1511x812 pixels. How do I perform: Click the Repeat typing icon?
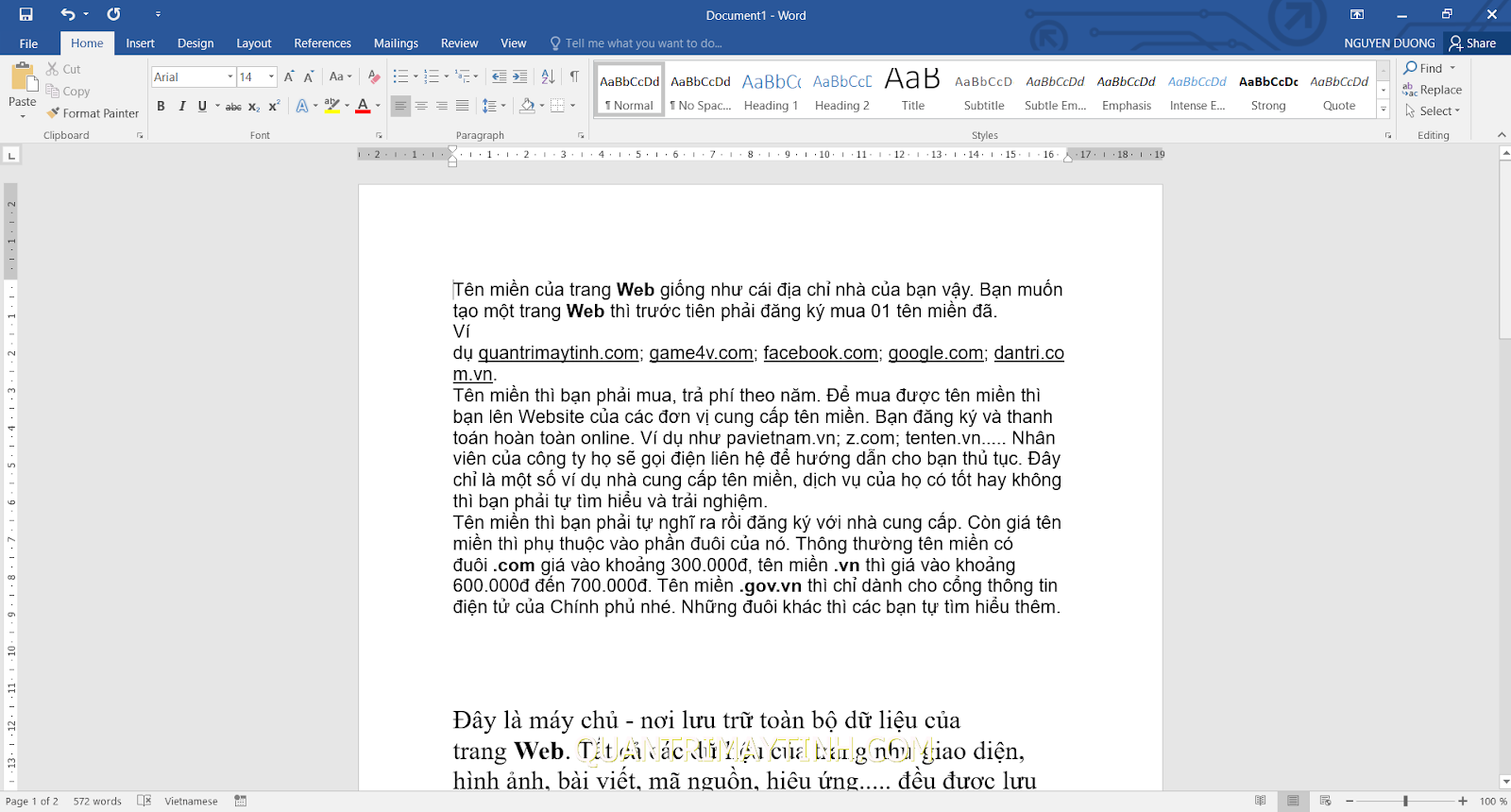pos(113,14)
